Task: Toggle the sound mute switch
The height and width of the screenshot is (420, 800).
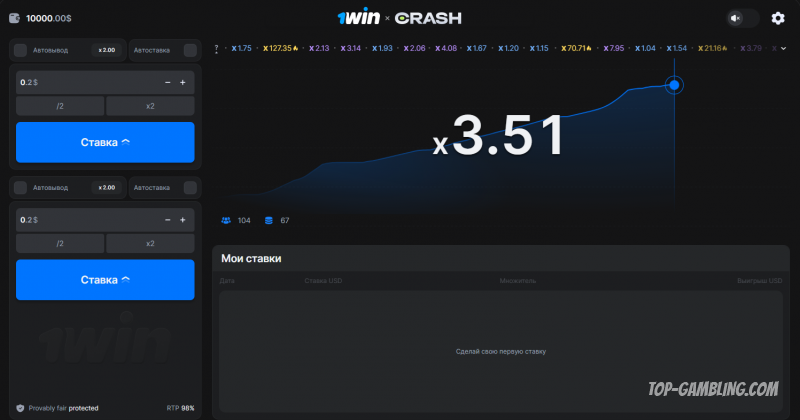Action: pyautogui.click(x=743, y=18)
